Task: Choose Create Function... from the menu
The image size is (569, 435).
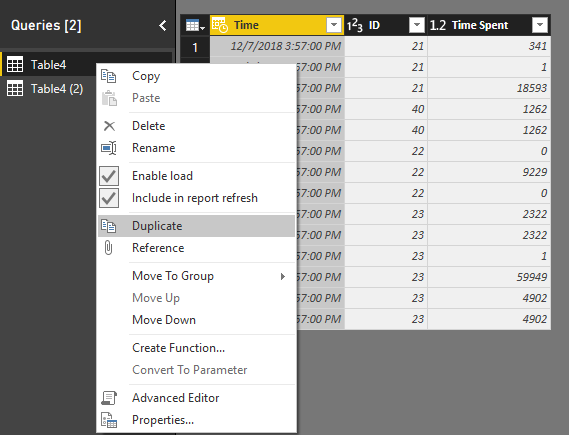Action: tap(196, 348)
